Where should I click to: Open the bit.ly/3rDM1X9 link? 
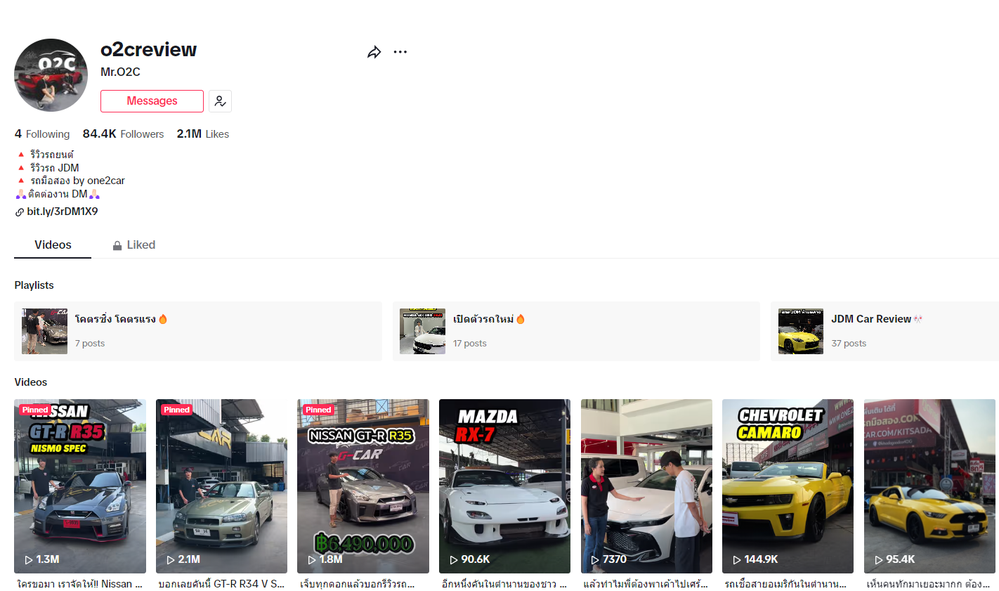pyautogui.click(x=62, y=211)
